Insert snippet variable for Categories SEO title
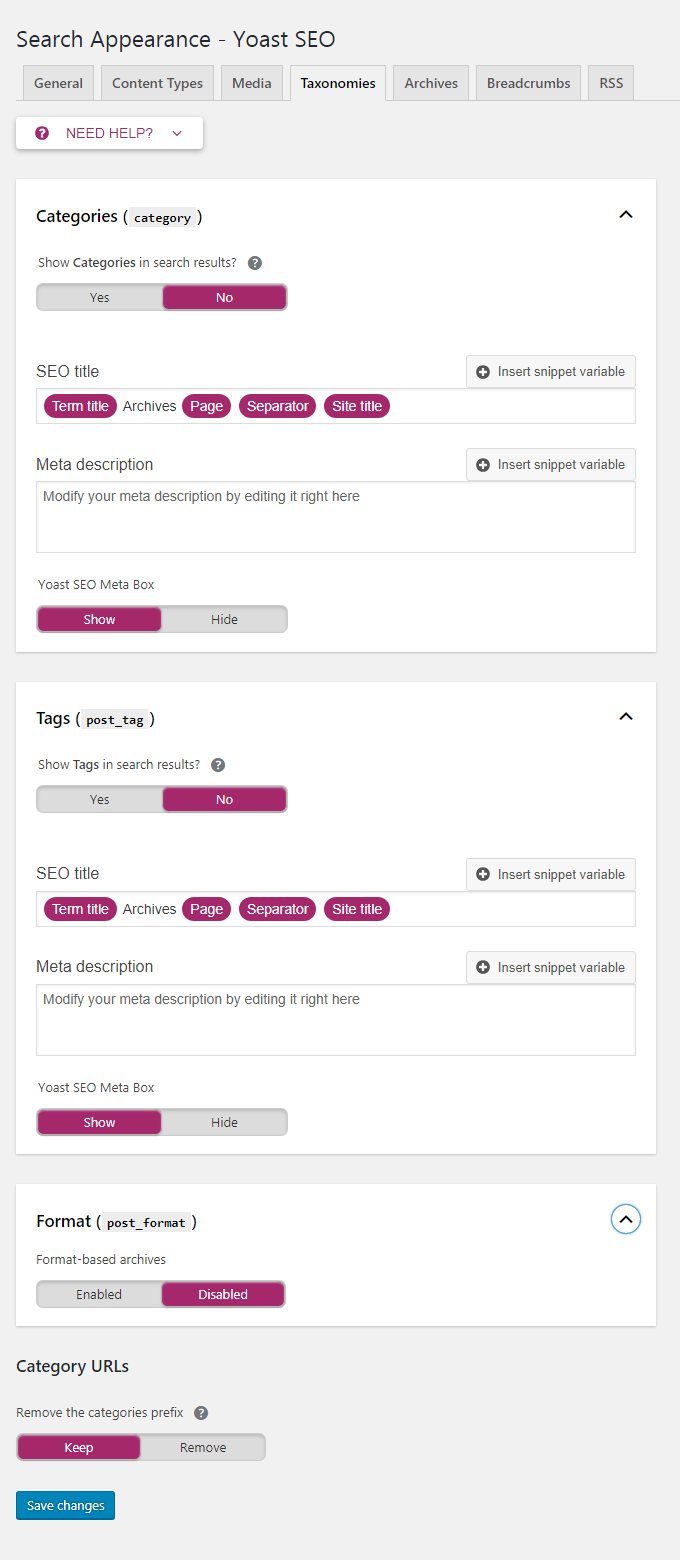This screenshot has height=1560, width=680. pyautogui.click(x=551, y=371)
